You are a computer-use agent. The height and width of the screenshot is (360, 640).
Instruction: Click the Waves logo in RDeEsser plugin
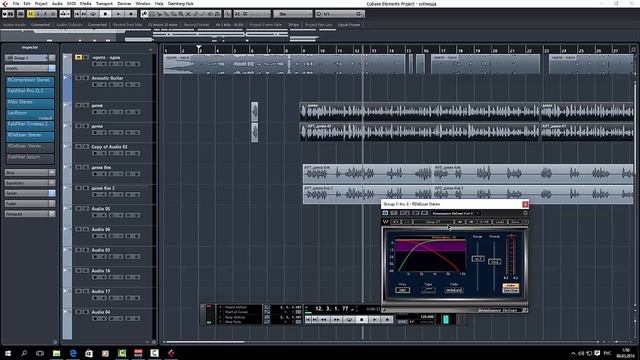(x=385, y=222)
